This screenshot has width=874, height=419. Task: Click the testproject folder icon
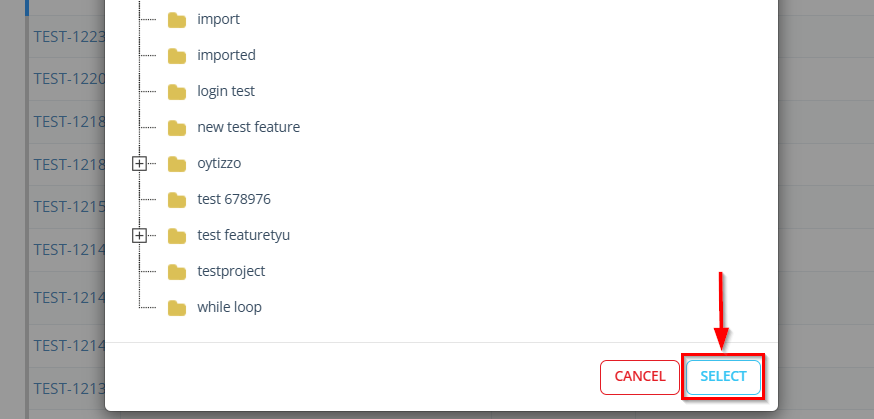coord(177,272)
